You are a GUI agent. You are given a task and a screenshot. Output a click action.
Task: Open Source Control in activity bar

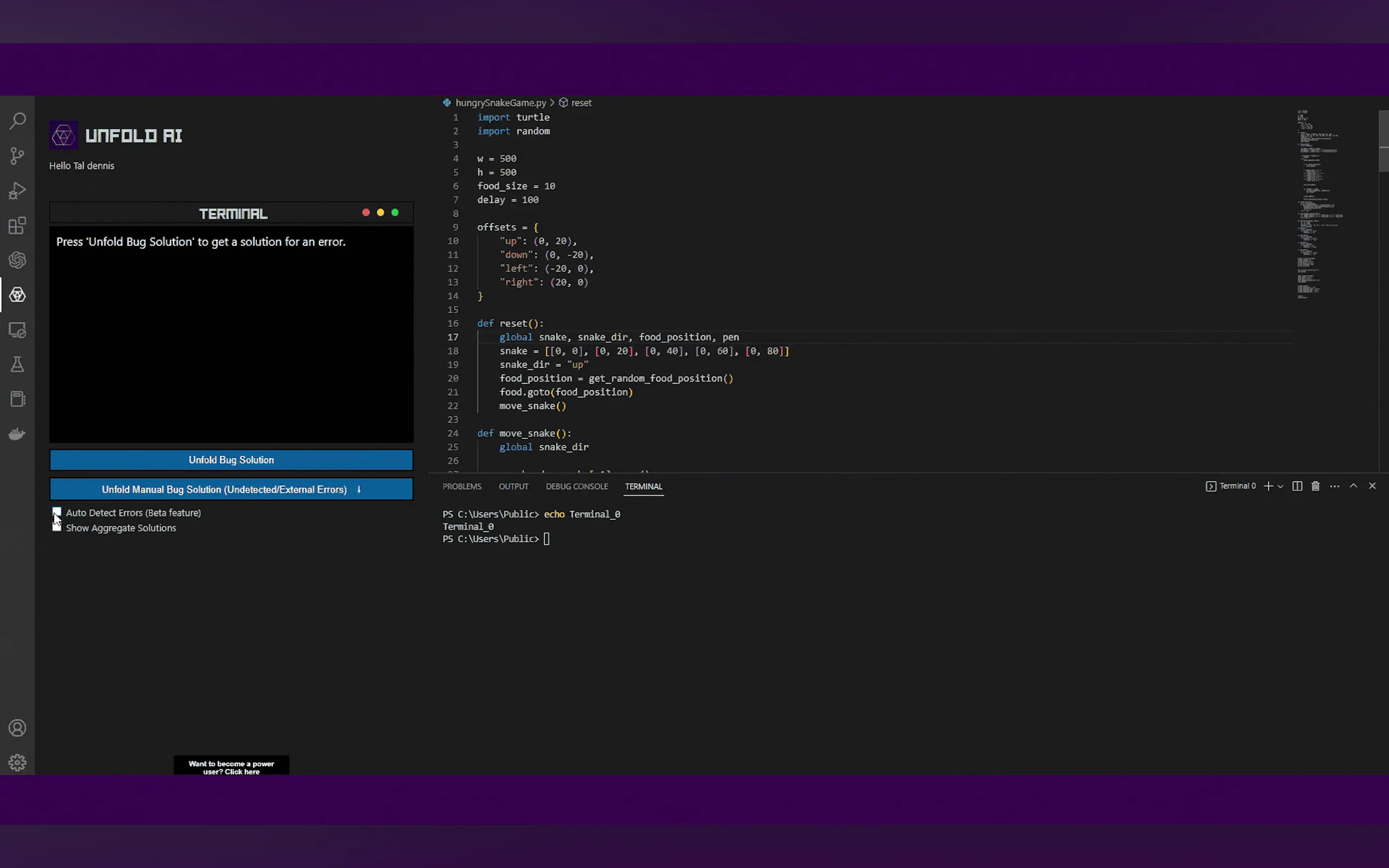coord(17,156)
